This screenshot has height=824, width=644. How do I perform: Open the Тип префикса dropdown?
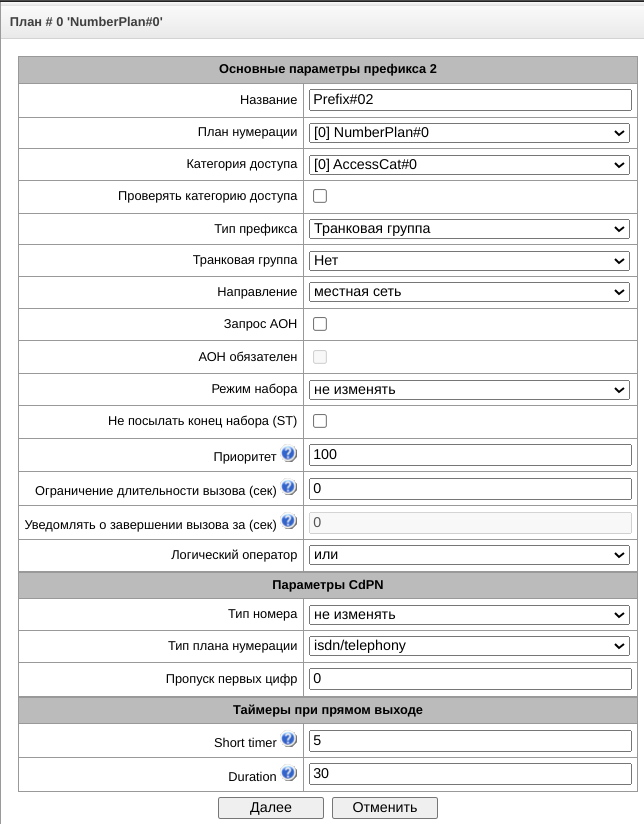point(469,228)
